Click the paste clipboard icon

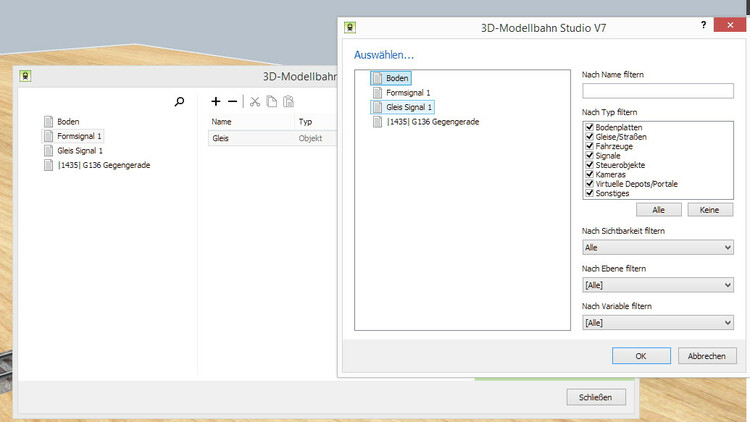288,101
